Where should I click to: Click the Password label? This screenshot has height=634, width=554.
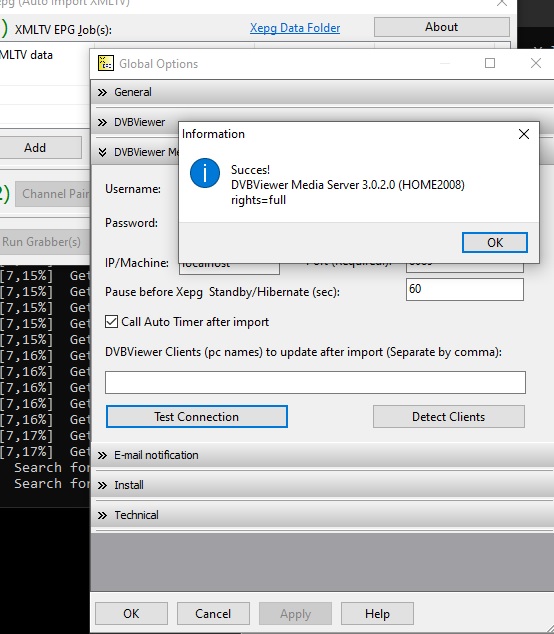(x=131, y=223)
